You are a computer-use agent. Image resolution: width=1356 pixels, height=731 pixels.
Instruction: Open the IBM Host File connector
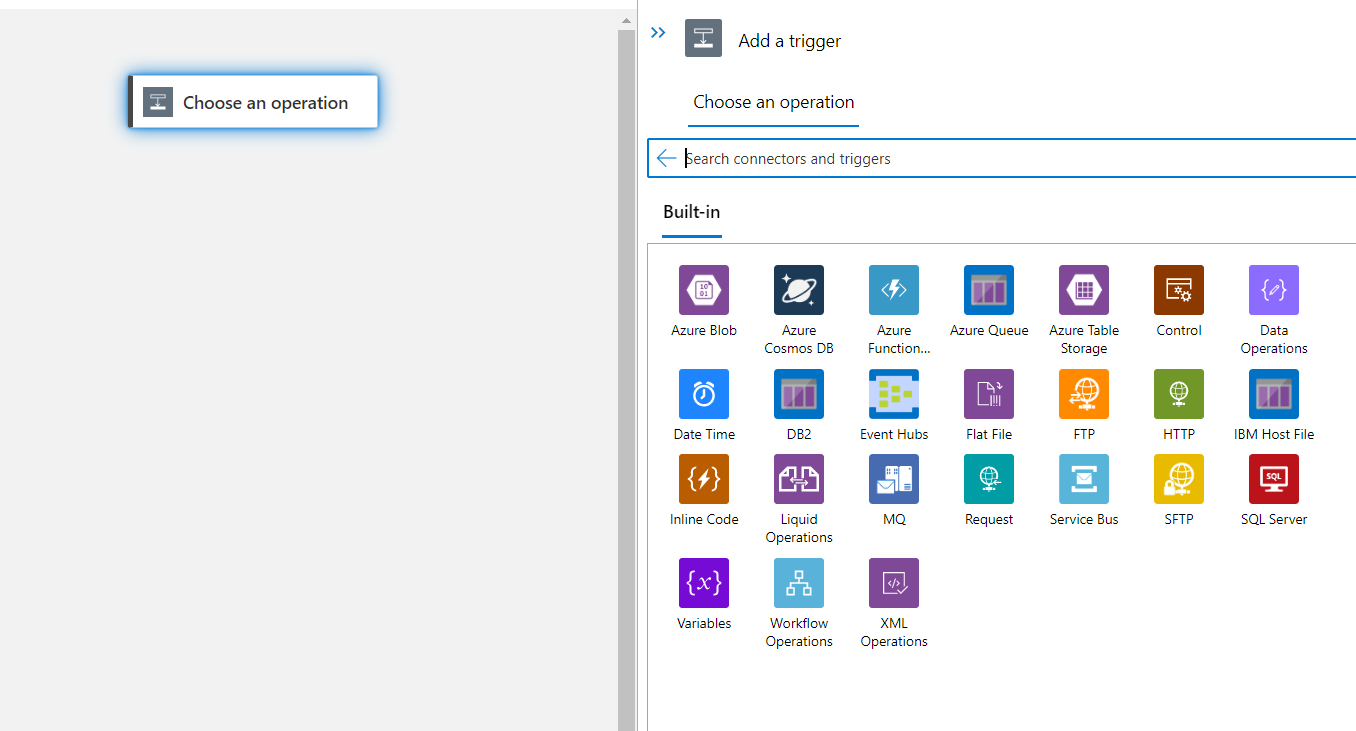tap(1274, 394)
